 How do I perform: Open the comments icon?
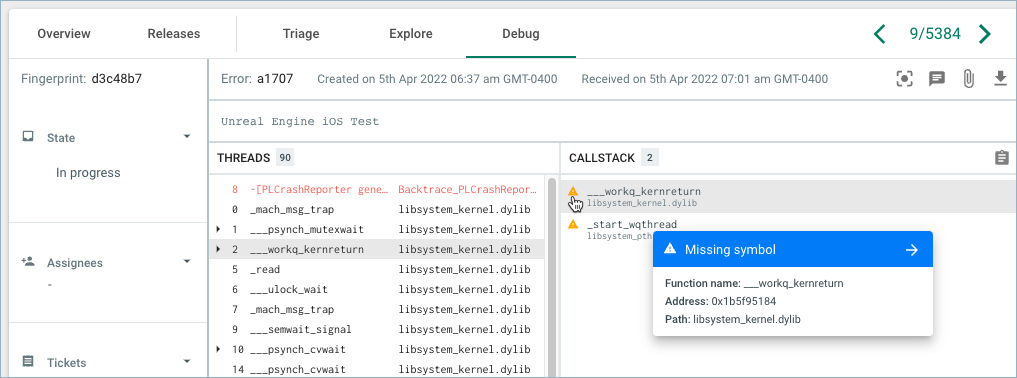pyautogui.click(x=936, y=79)
